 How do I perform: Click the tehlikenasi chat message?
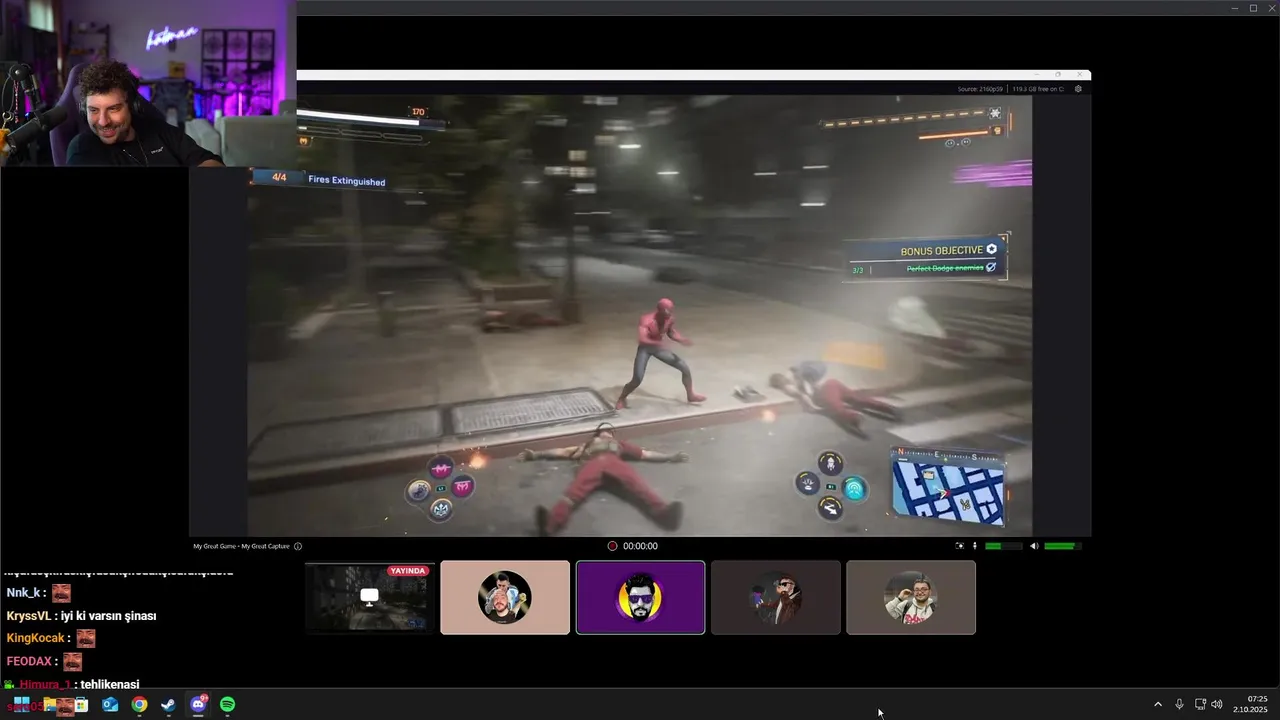click(x=110, y=685)
